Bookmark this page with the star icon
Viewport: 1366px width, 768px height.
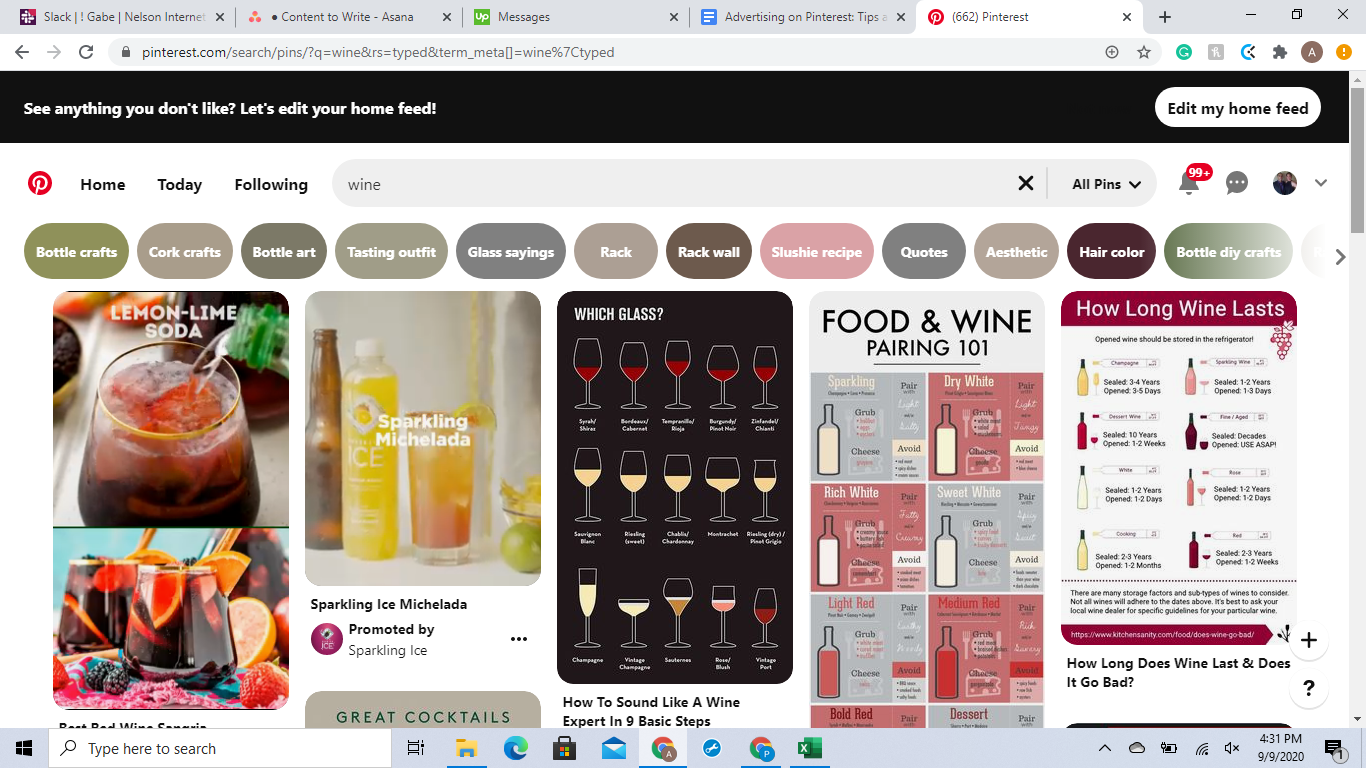1144,52
